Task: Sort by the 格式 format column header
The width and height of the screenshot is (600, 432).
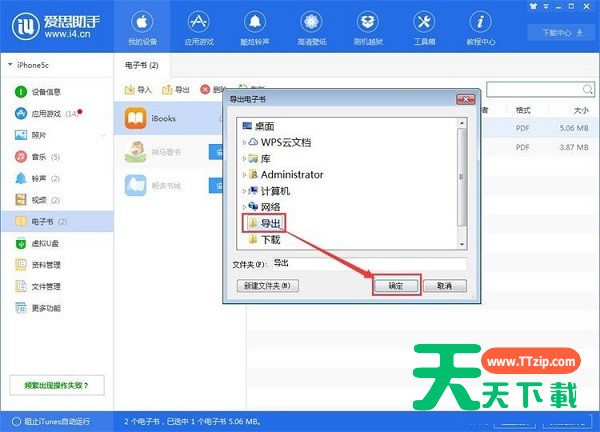Action: [x=523, y=110]
